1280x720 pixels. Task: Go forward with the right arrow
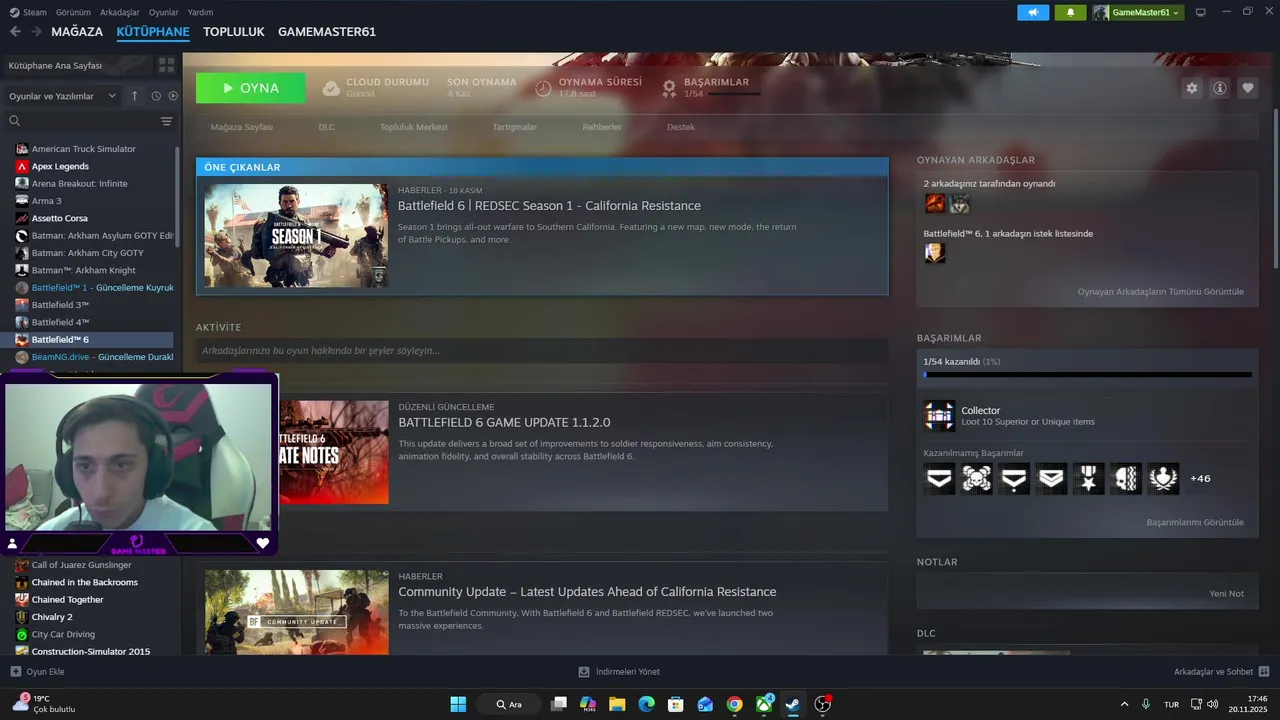click(x=36, y=32)
